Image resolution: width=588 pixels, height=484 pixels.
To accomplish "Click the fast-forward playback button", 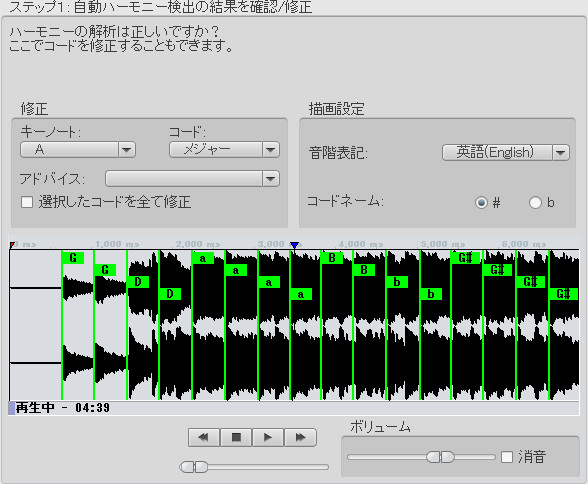I will point(300,437).
